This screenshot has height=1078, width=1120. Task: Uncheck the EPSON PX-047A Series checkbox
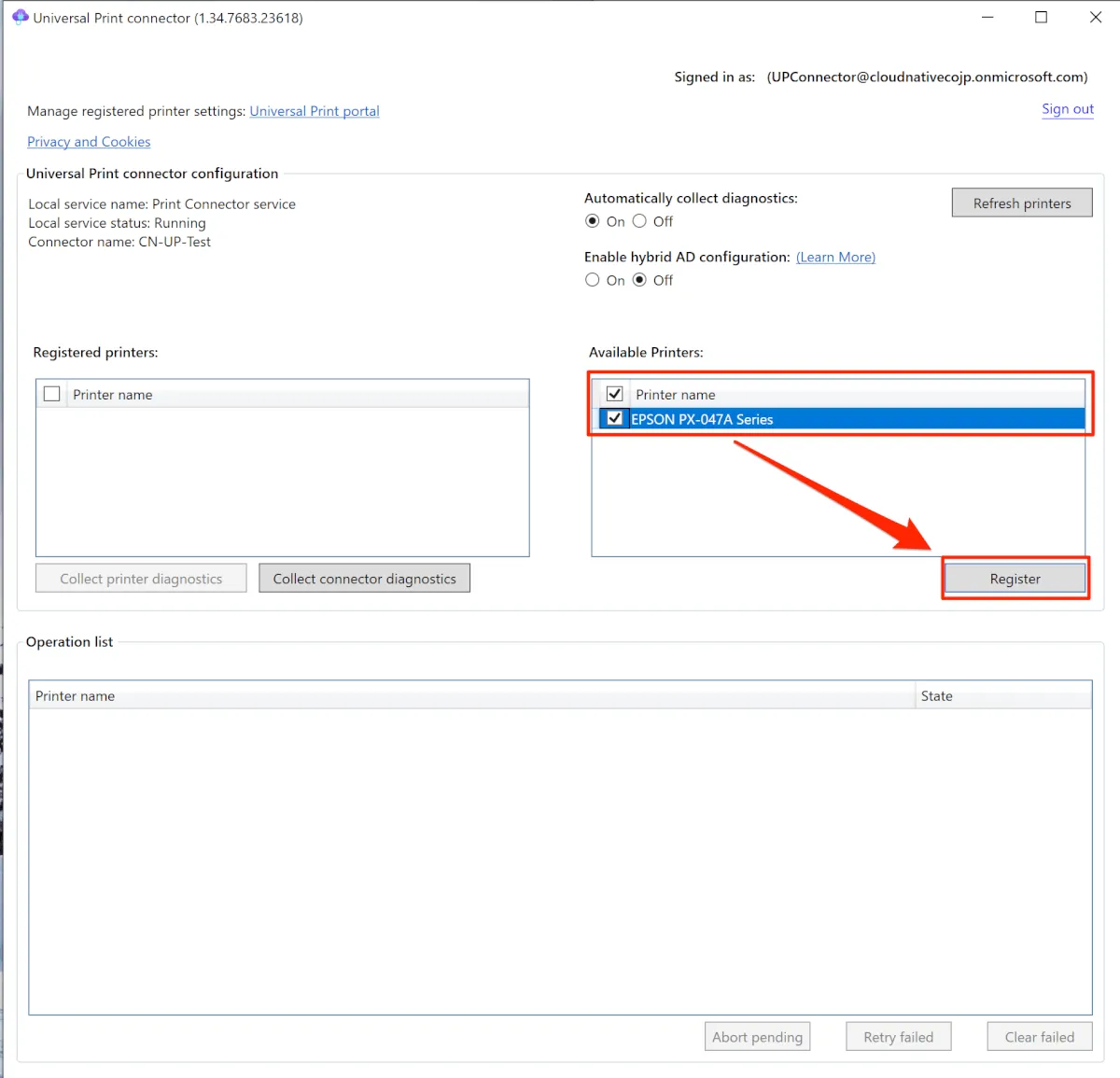(615, 418)
